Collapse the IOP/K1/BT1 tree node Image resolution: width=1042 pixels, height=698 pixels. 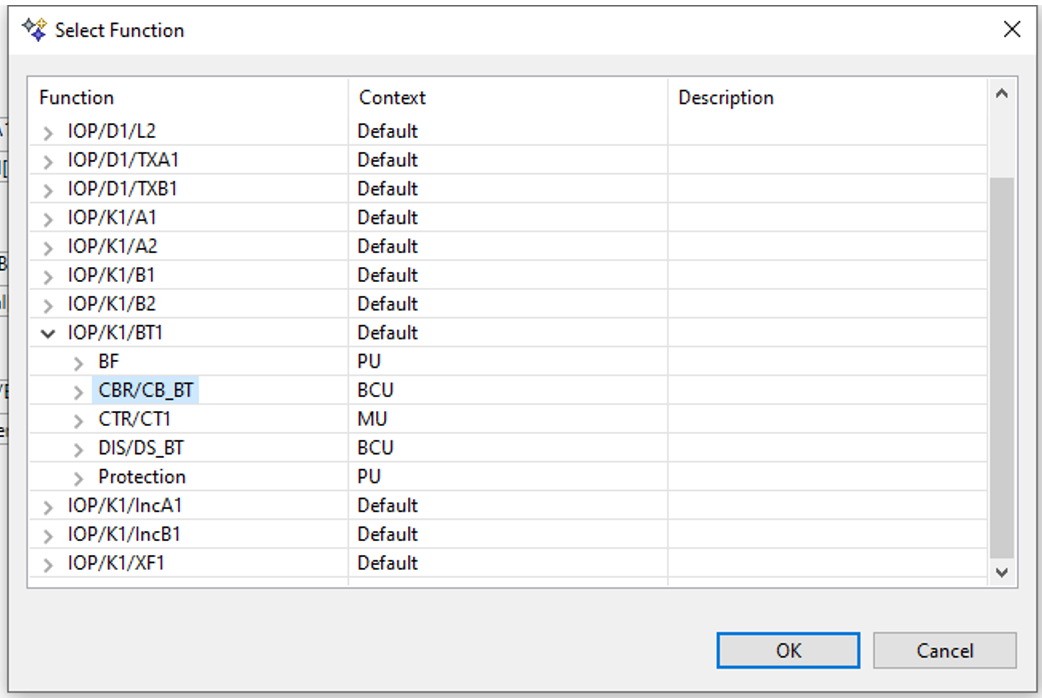pos(48,333)
